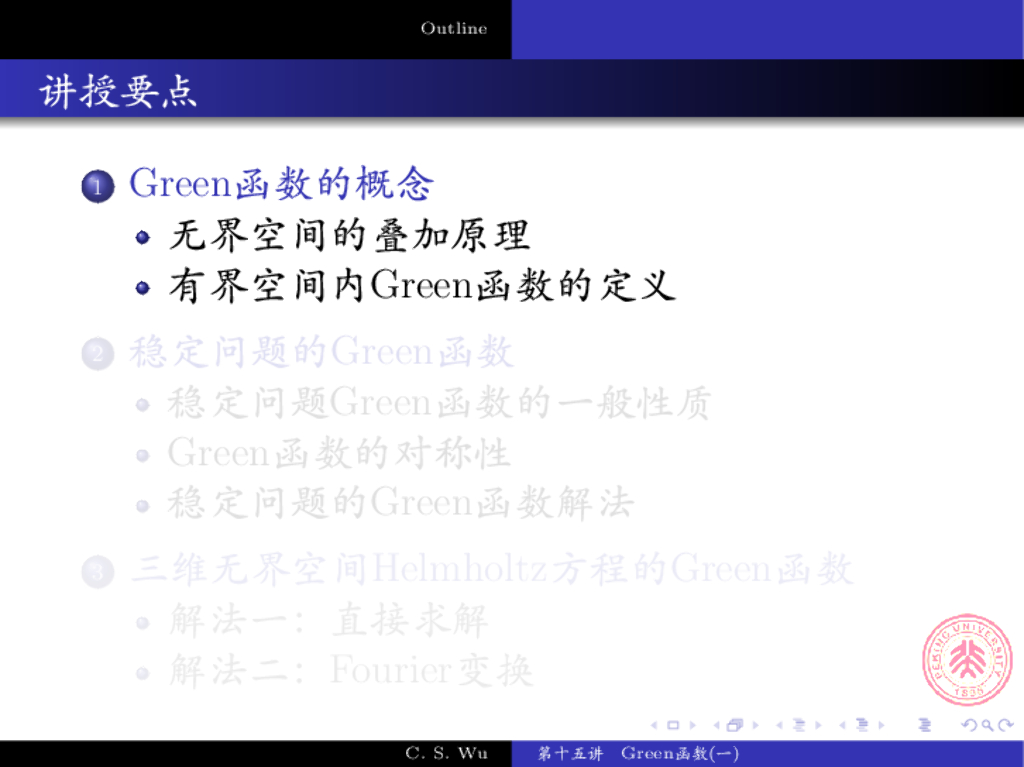Click the slide rectangle navigation icon

(x=673, y=725)
